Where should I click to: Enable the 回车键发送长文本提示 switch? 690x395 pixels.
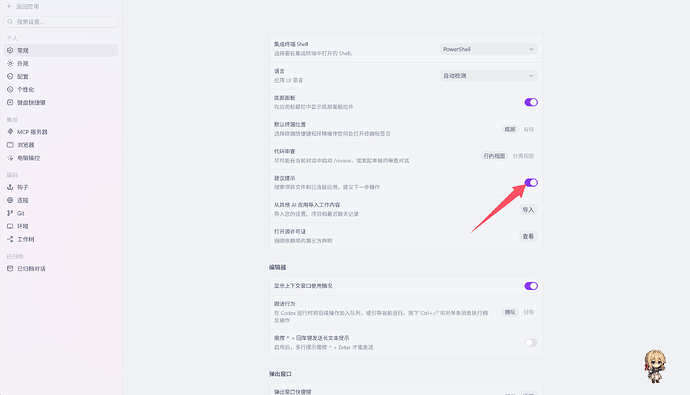point(531,343)
